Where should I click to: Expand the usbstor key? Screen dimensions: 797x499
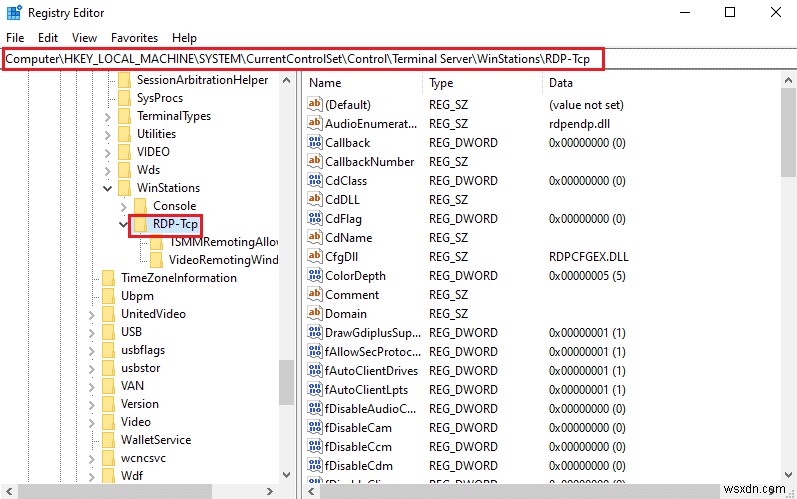click(91, 369)
